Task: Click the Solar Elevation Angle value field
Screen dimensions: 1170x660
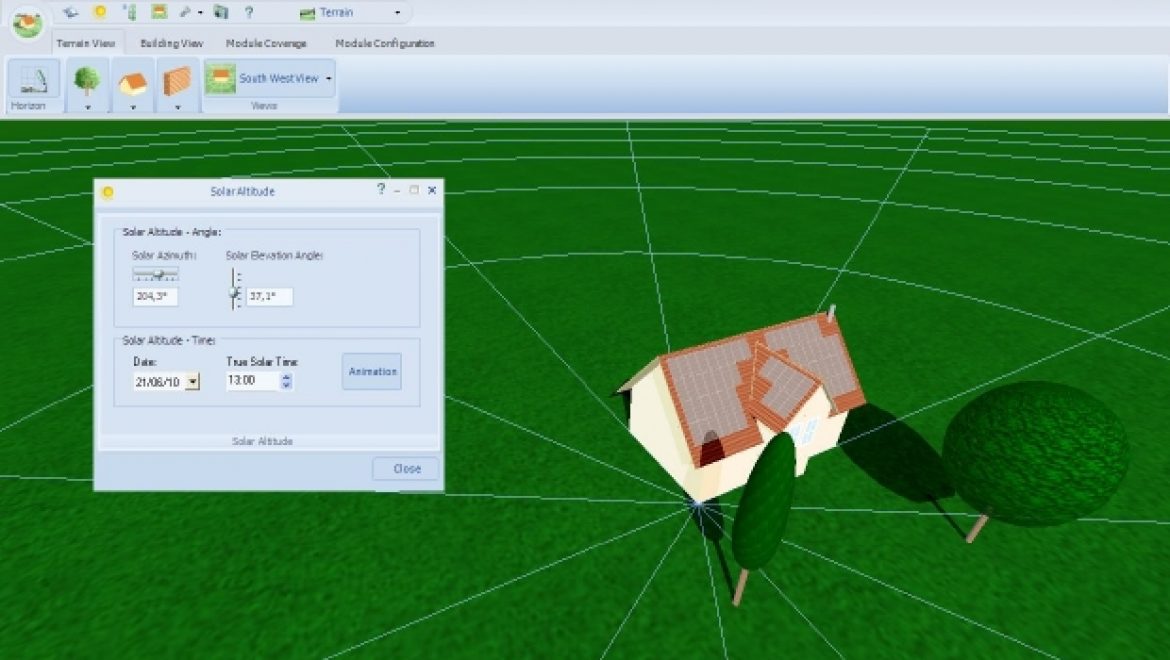Action: pos(269,297)
